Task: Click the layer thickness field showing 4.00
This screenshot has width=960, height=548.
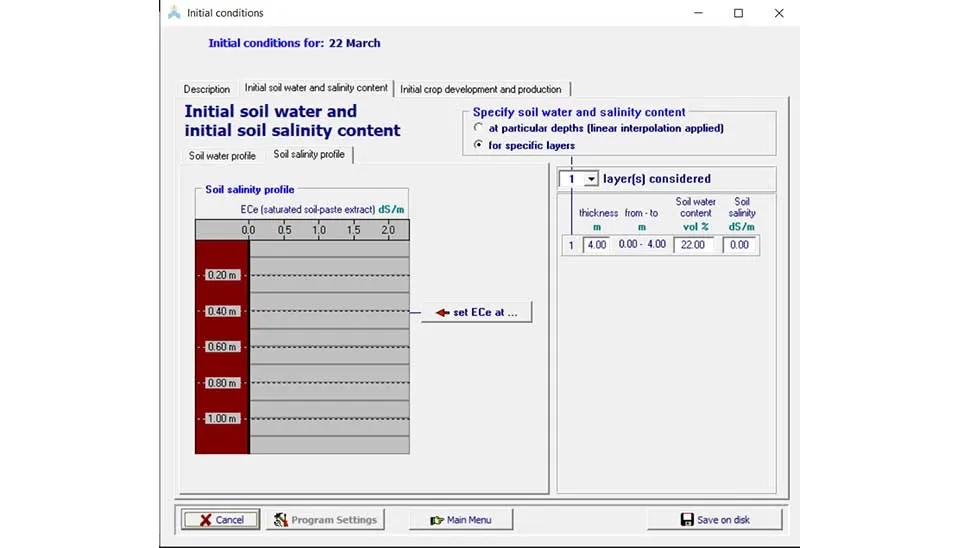Action: click(596, 245)
